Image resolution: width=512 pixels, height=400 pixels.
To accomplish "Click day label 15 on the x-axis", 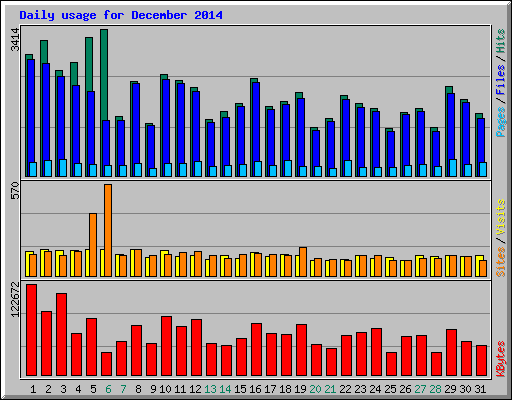I will [x=240, y=389].
